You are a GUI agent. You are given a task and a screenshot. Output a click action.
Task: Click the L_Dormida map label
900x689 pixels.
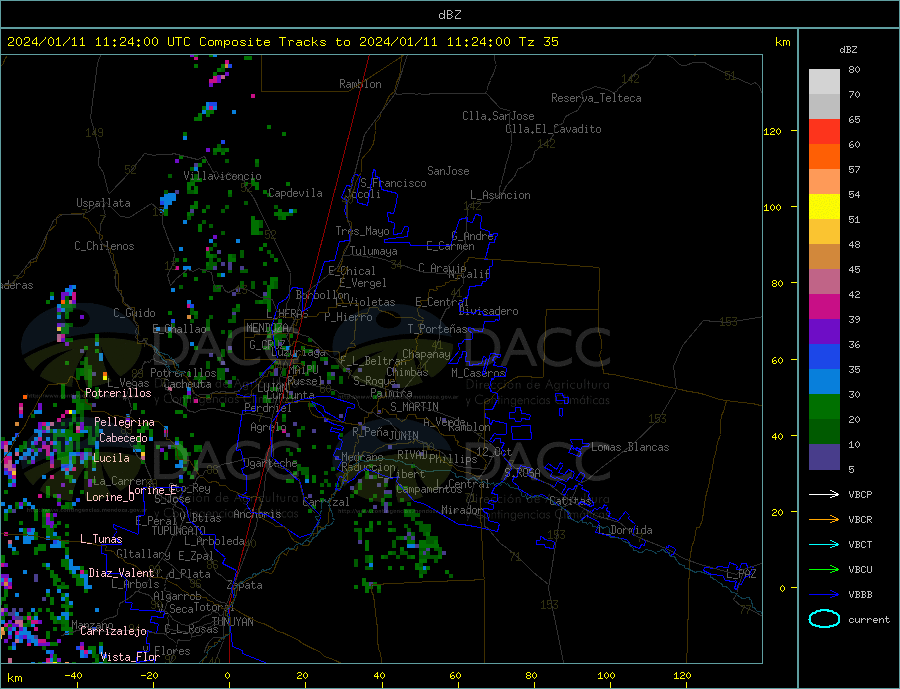627,529
